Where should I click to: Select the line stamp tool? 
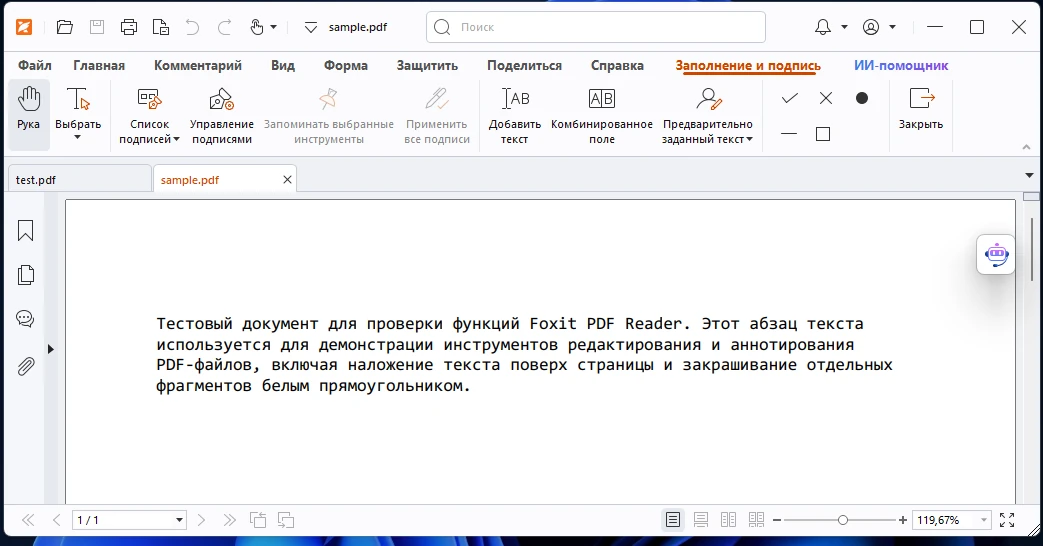coord(789,134)
